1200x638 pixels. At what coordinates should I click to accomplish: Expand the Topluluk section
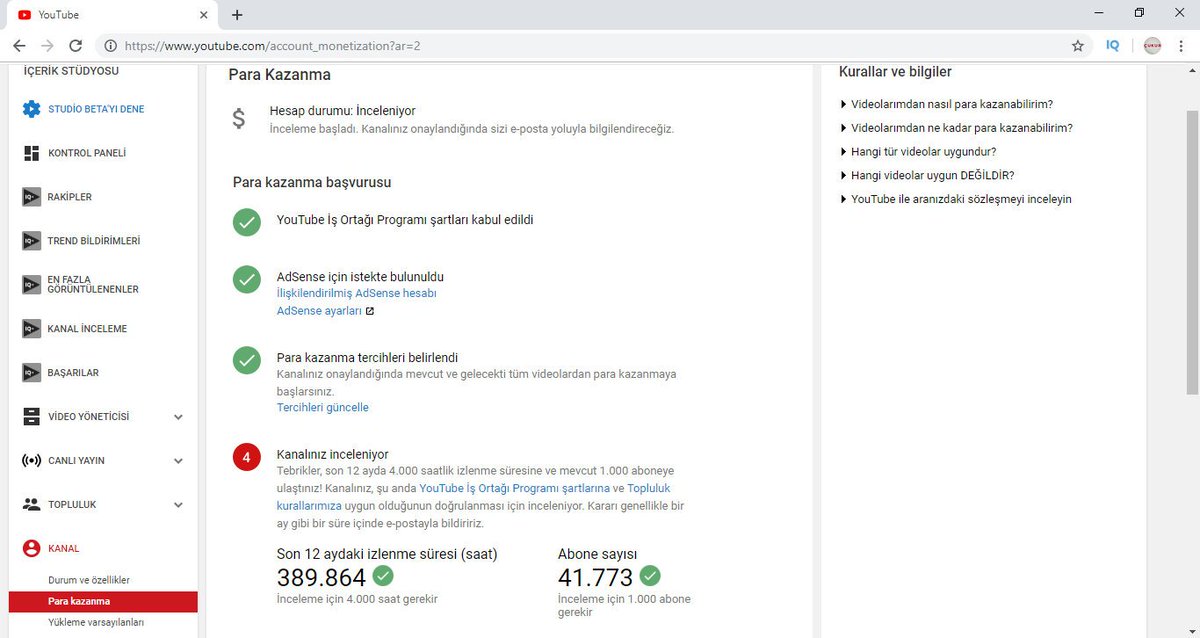[x=178, y=505]
